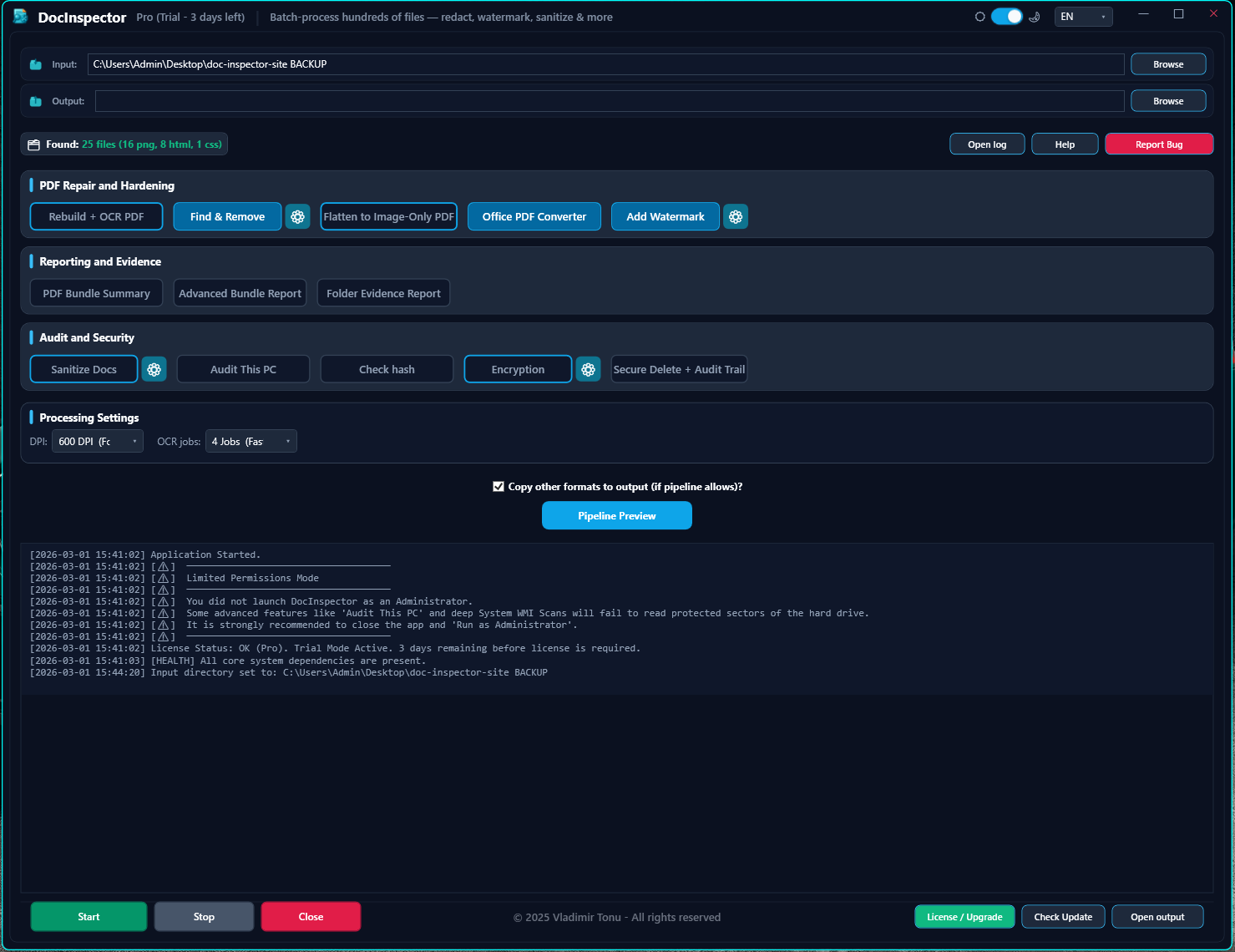1235x952 pixels.
Task: Select Rebuild + OCR PDF
Action: (x=96, y=216)
